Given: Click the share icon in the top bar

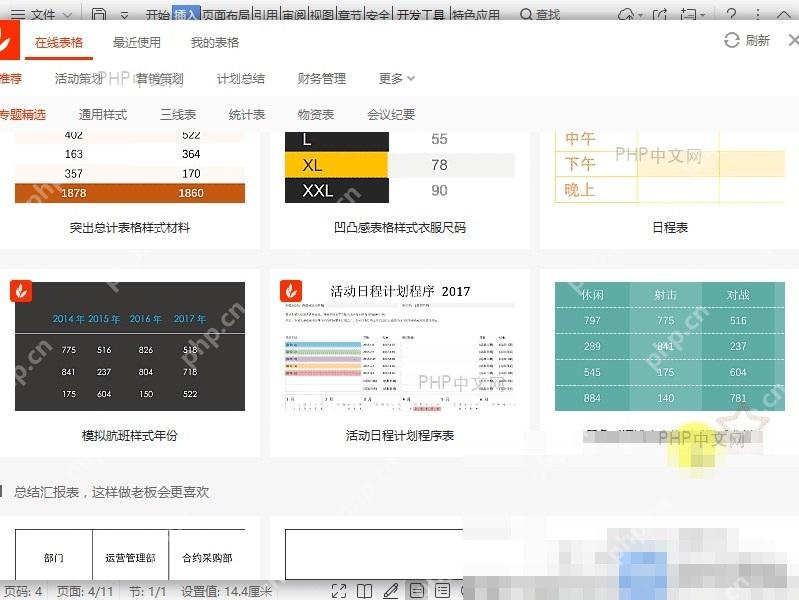Looking at the screenshot, I should coord(660,14).
